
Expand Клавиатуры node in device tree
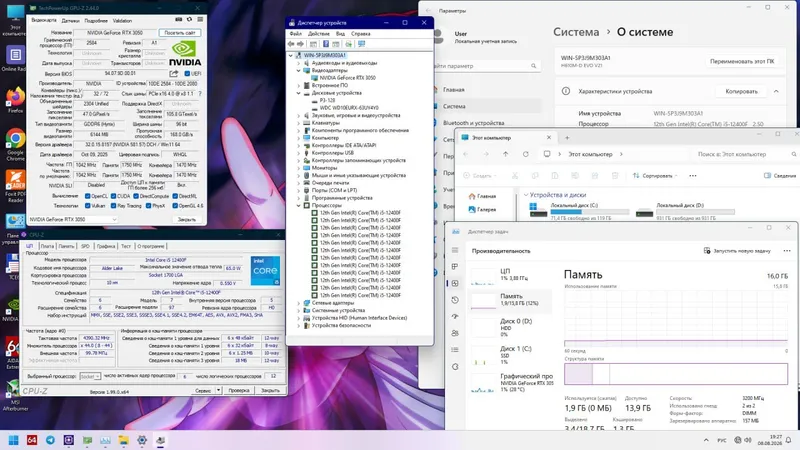pos(299,123)
